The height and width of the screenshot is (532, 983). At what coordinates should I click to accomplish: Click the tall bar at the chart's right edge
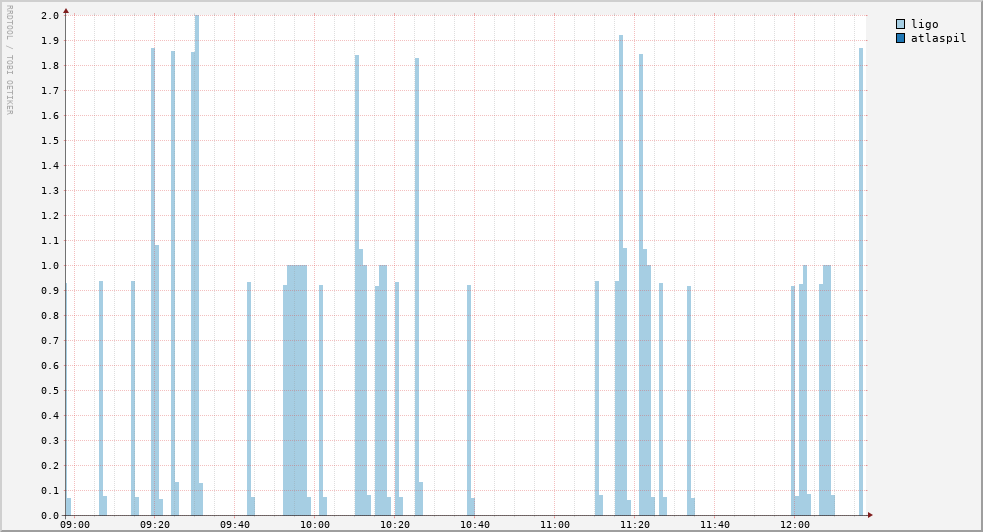tap(860, 280)
